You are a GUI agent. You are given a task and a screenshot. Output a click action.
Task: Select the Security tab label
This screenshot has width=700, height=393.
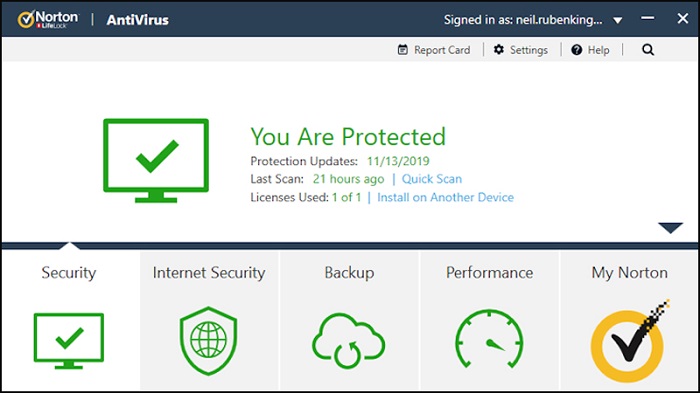pyautogui.click(x=69, y=272)
